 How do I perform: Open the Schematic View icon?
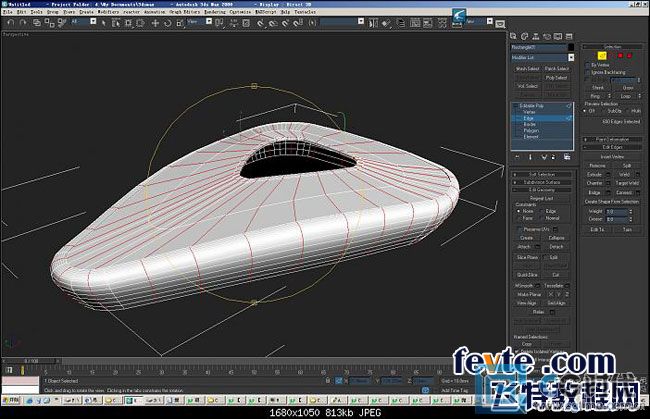pos(428,23)
